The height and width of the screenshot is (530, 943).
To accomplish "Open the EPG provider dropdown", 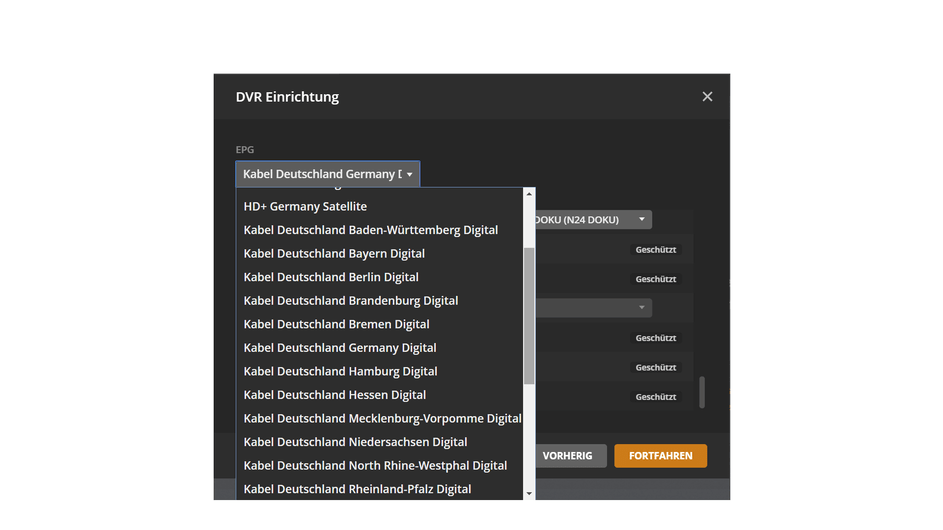I will 328,174.
